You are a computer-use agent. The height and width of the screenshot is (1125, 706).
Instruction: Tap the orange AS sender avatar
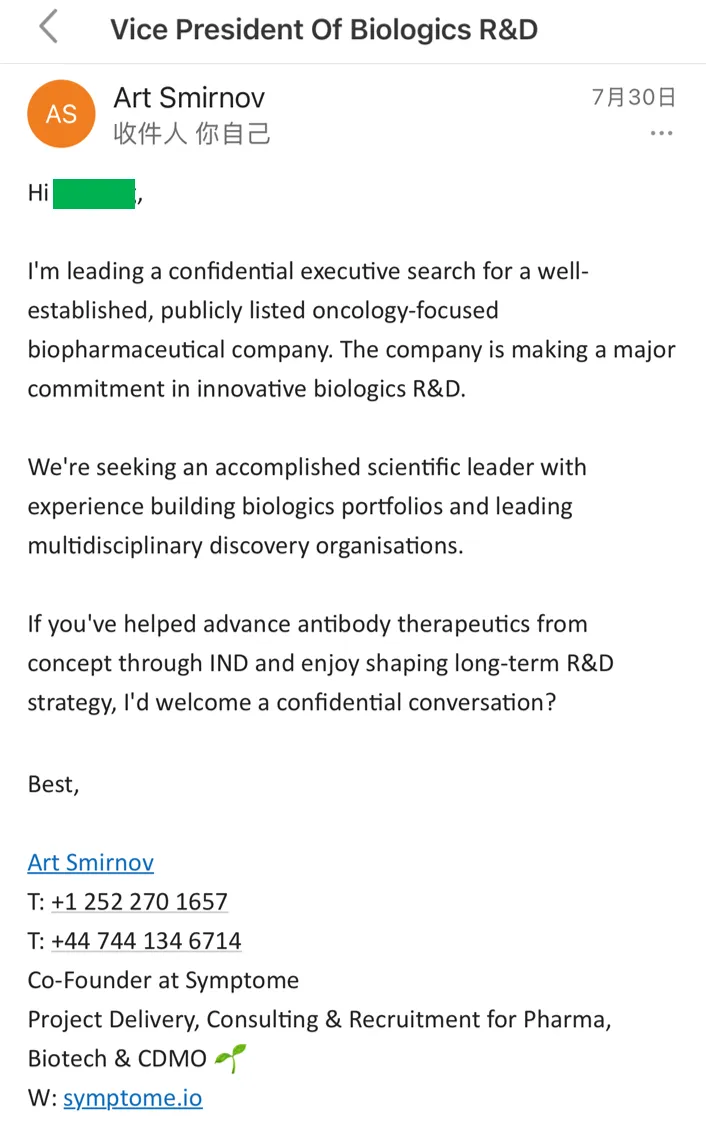(x=61, y=114)
